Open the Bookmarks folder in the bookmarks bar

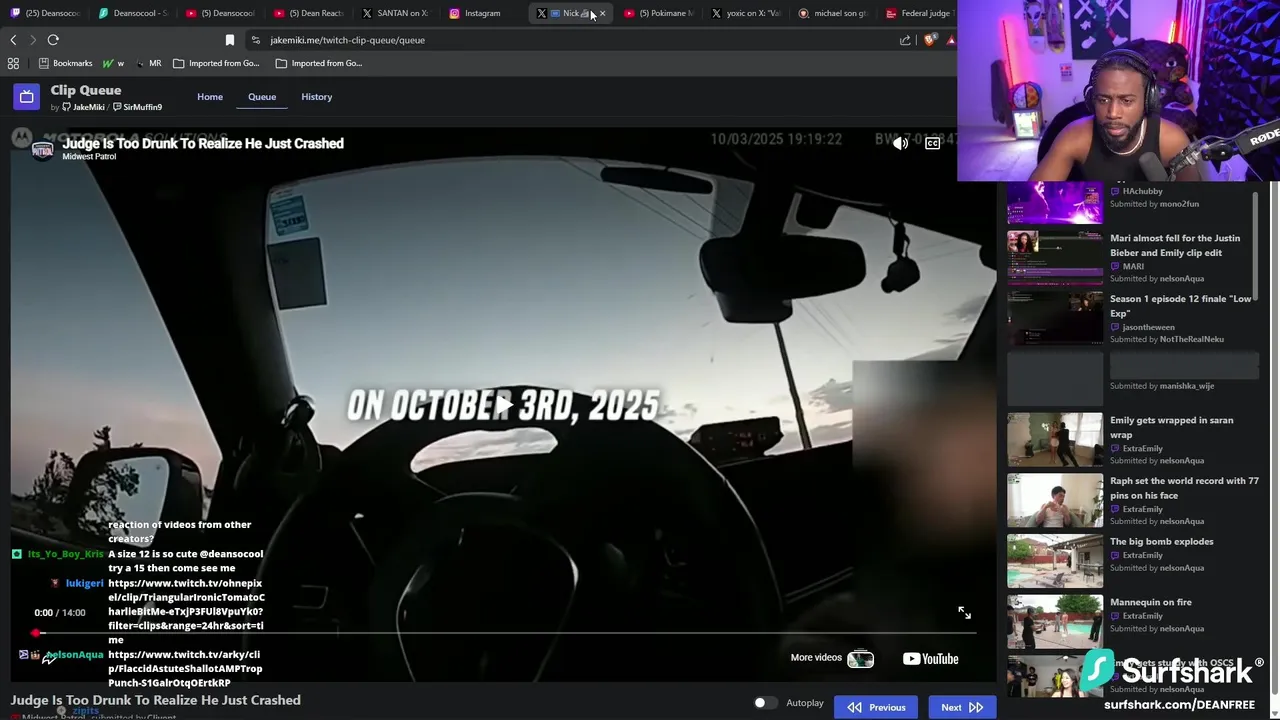coord(65,63)
